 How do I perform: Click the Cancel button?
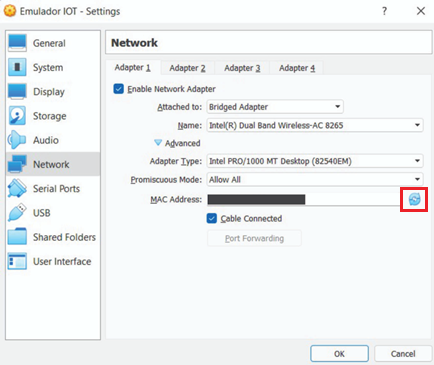[403, 354]
